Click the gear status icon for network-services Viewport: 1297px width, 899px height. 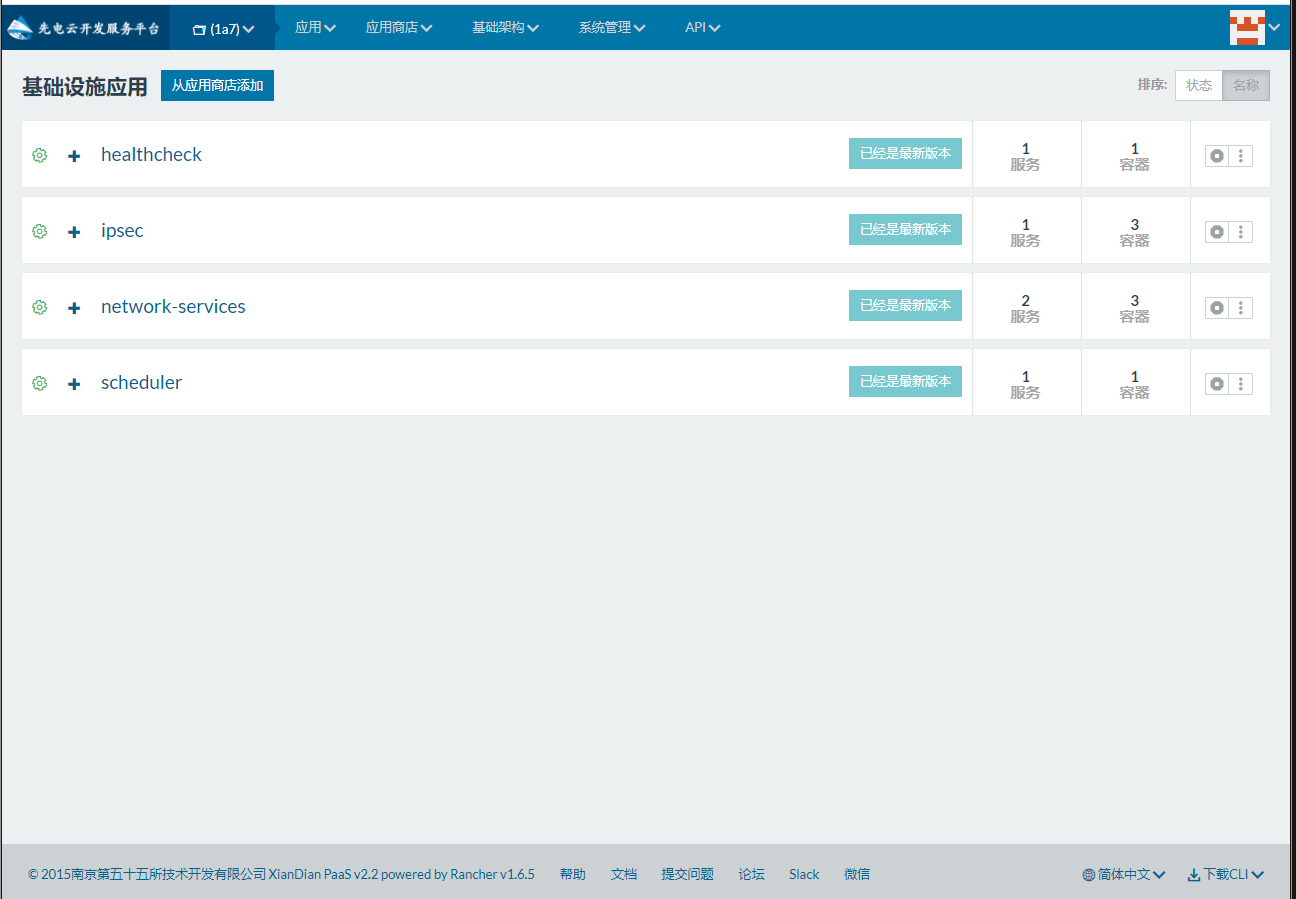[40, 307]
